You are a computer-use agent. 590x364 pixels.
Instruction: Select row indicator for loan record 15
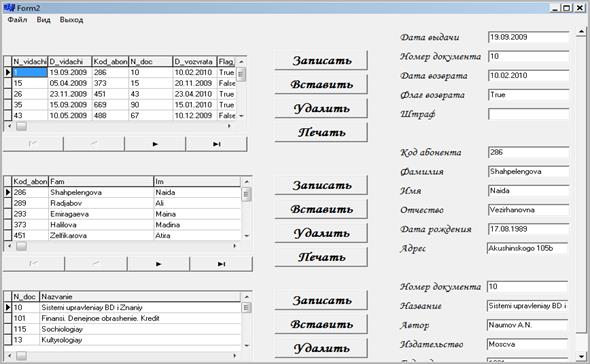point(8,83)
